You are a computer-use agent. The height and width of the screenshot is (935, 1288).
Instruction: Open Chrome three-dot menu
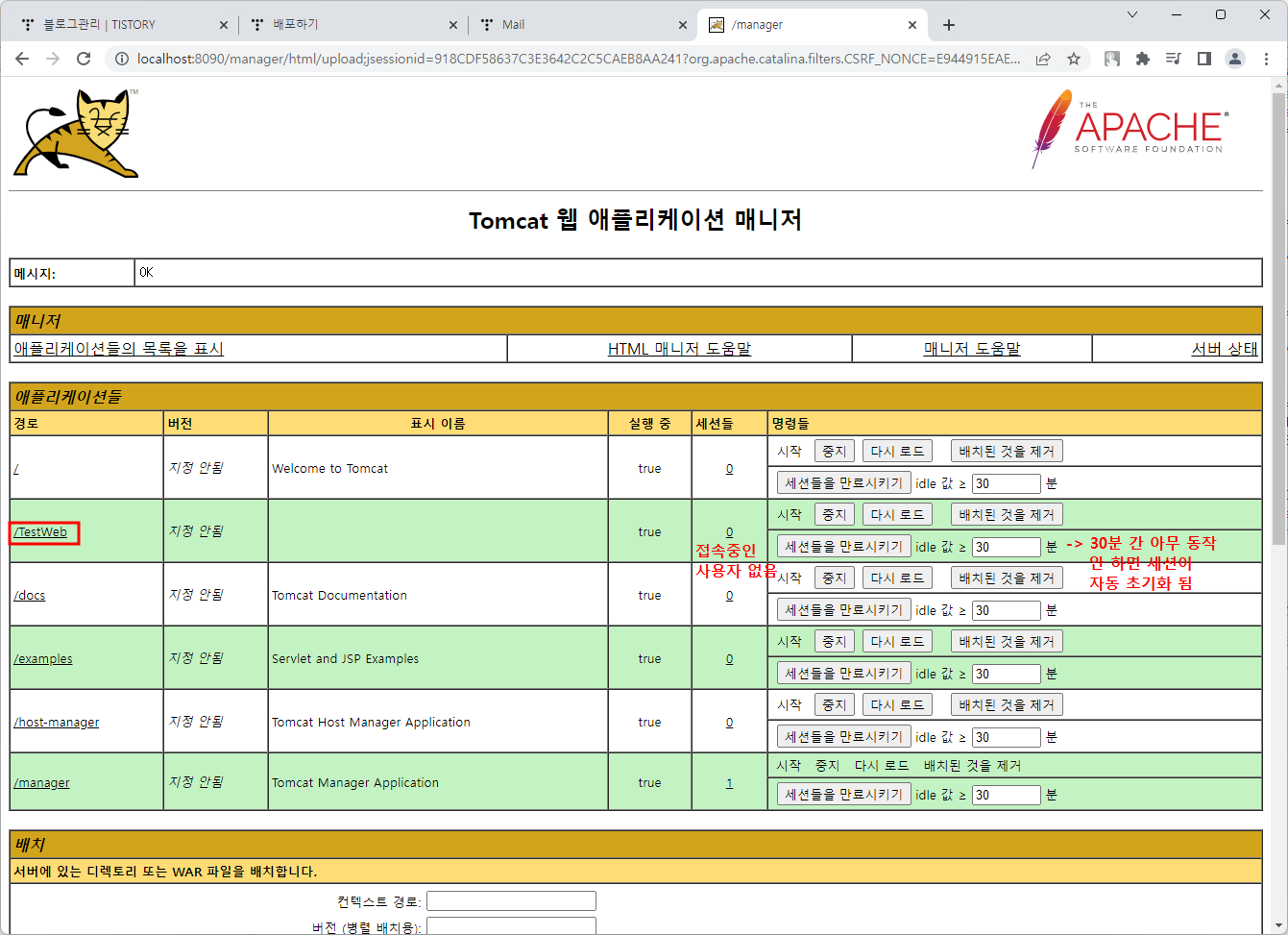click(x=1266, y=59)
